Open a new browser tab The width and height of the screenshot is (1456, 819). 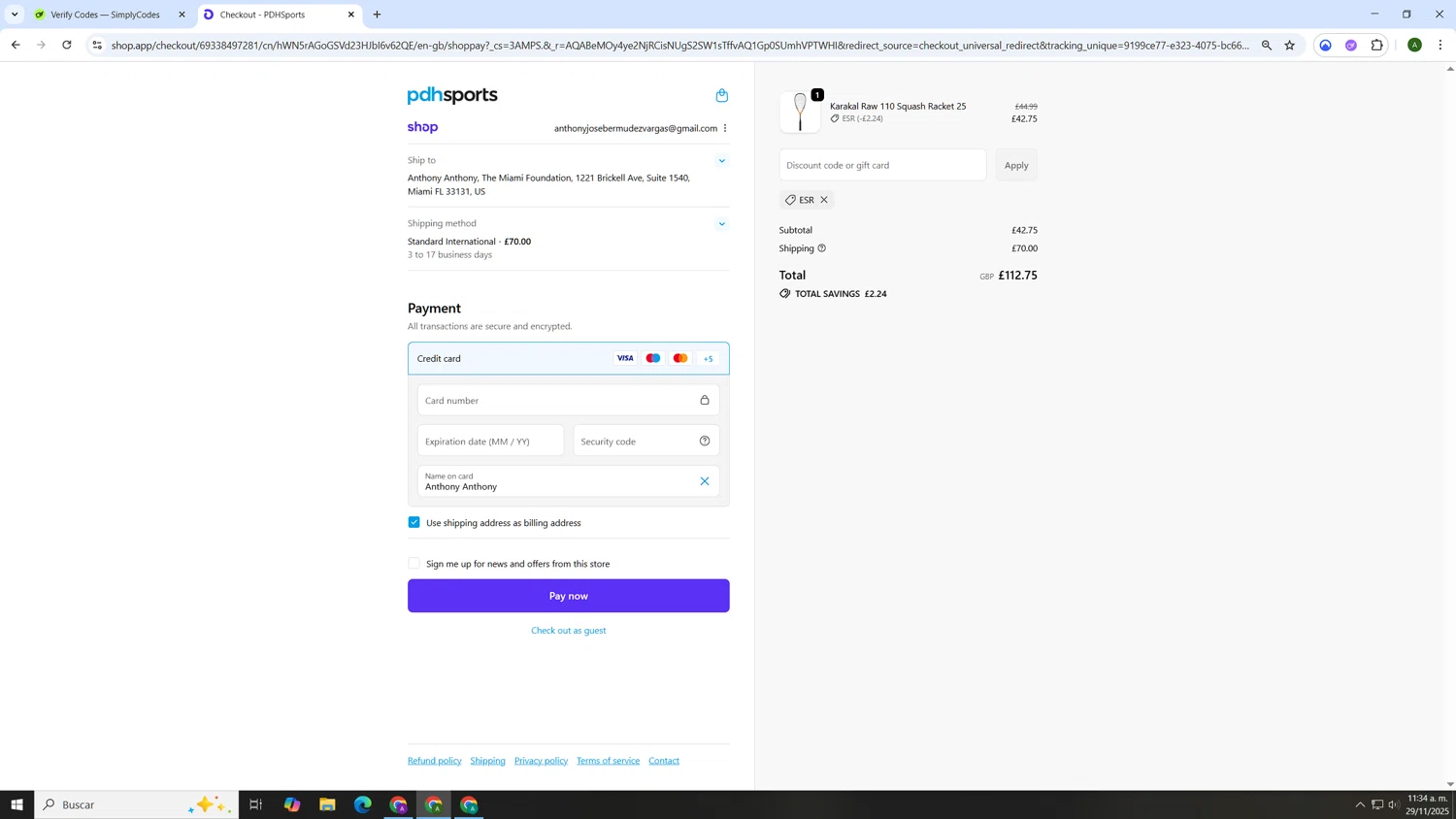click(378, 15)
